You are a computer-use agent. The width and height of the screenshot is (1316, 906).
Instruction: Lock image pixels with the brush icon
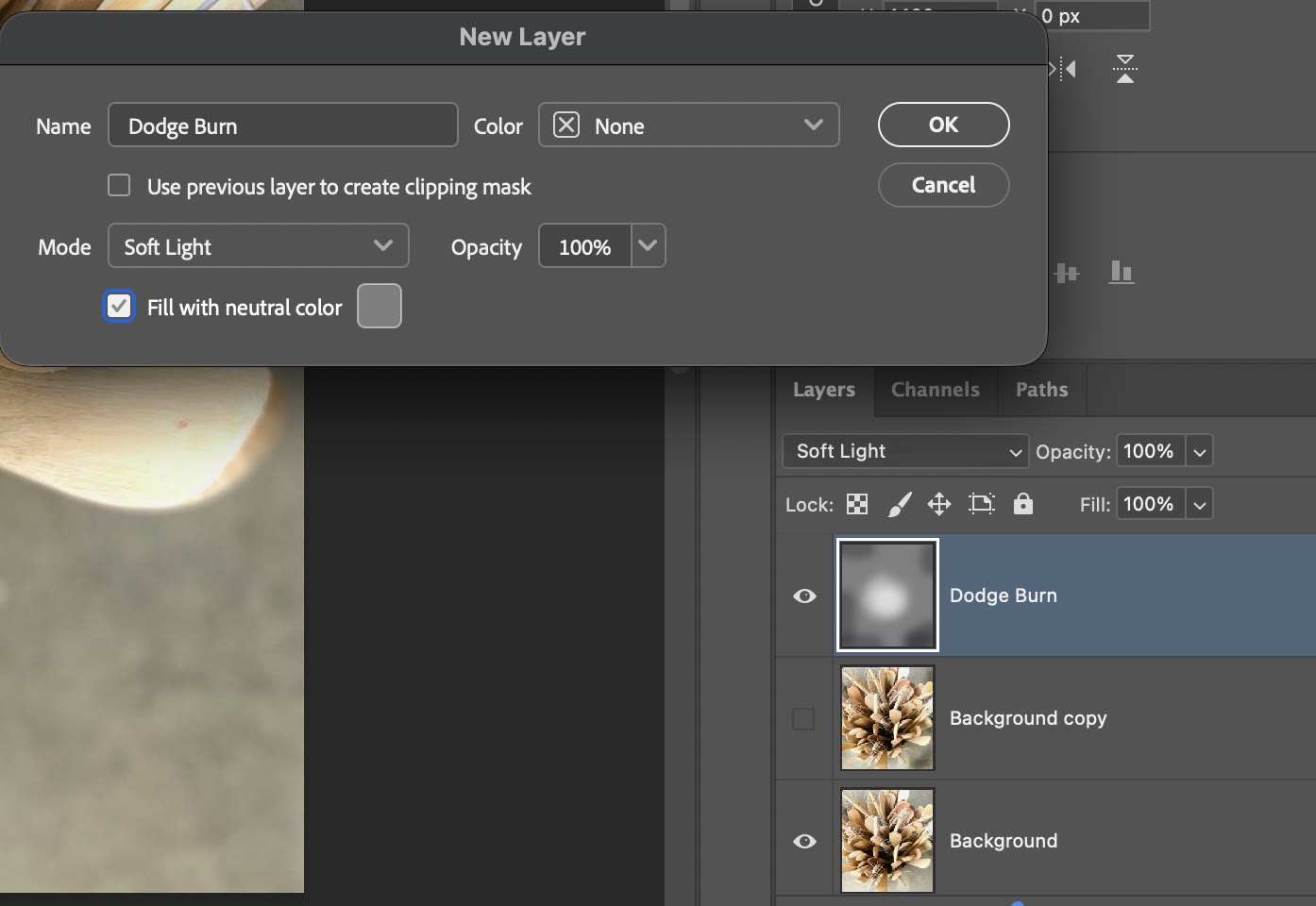tap(899, 504)
